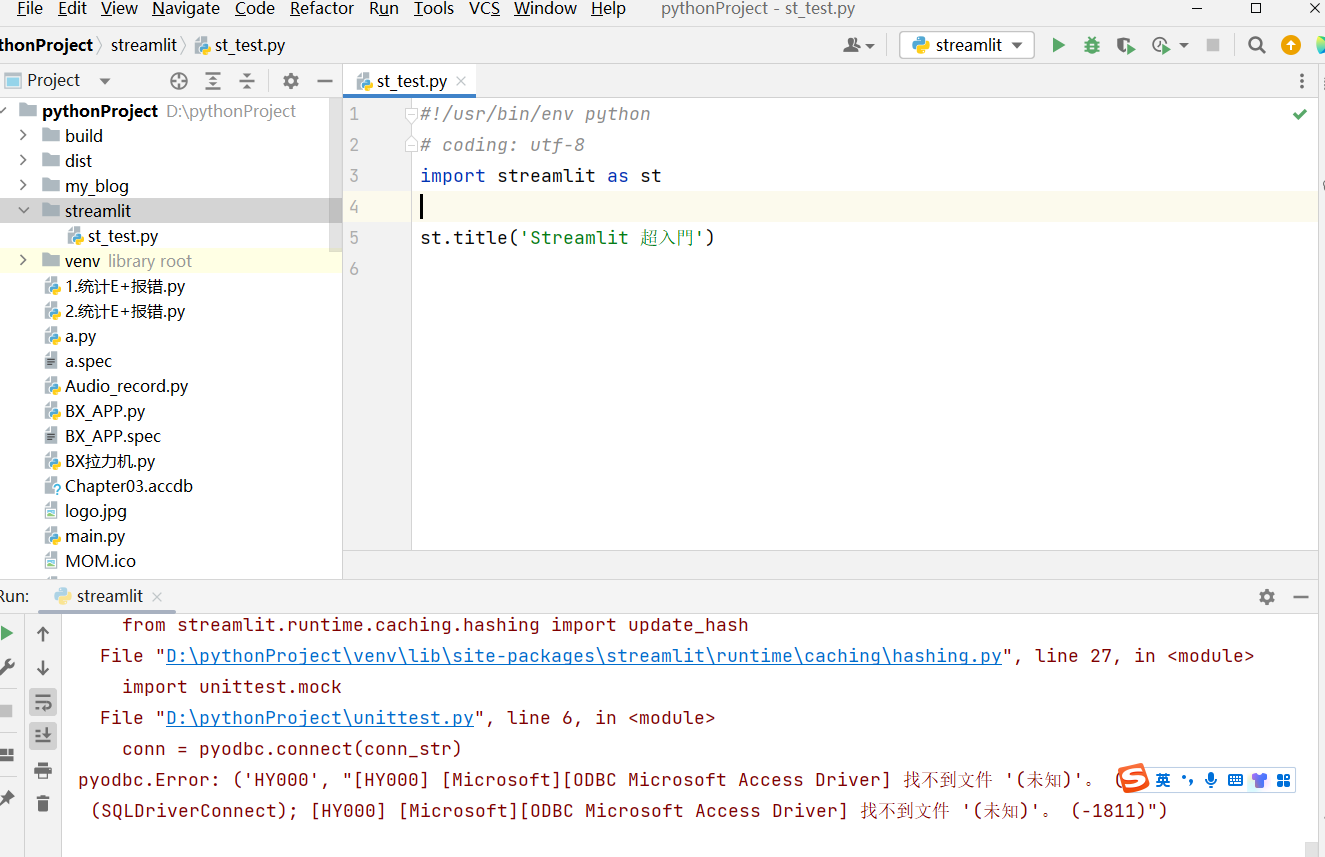The width and height of the screenshot is (1325, 857).
Task: Open editor tab options three-dots menu
Action: tap(1301, 81)
